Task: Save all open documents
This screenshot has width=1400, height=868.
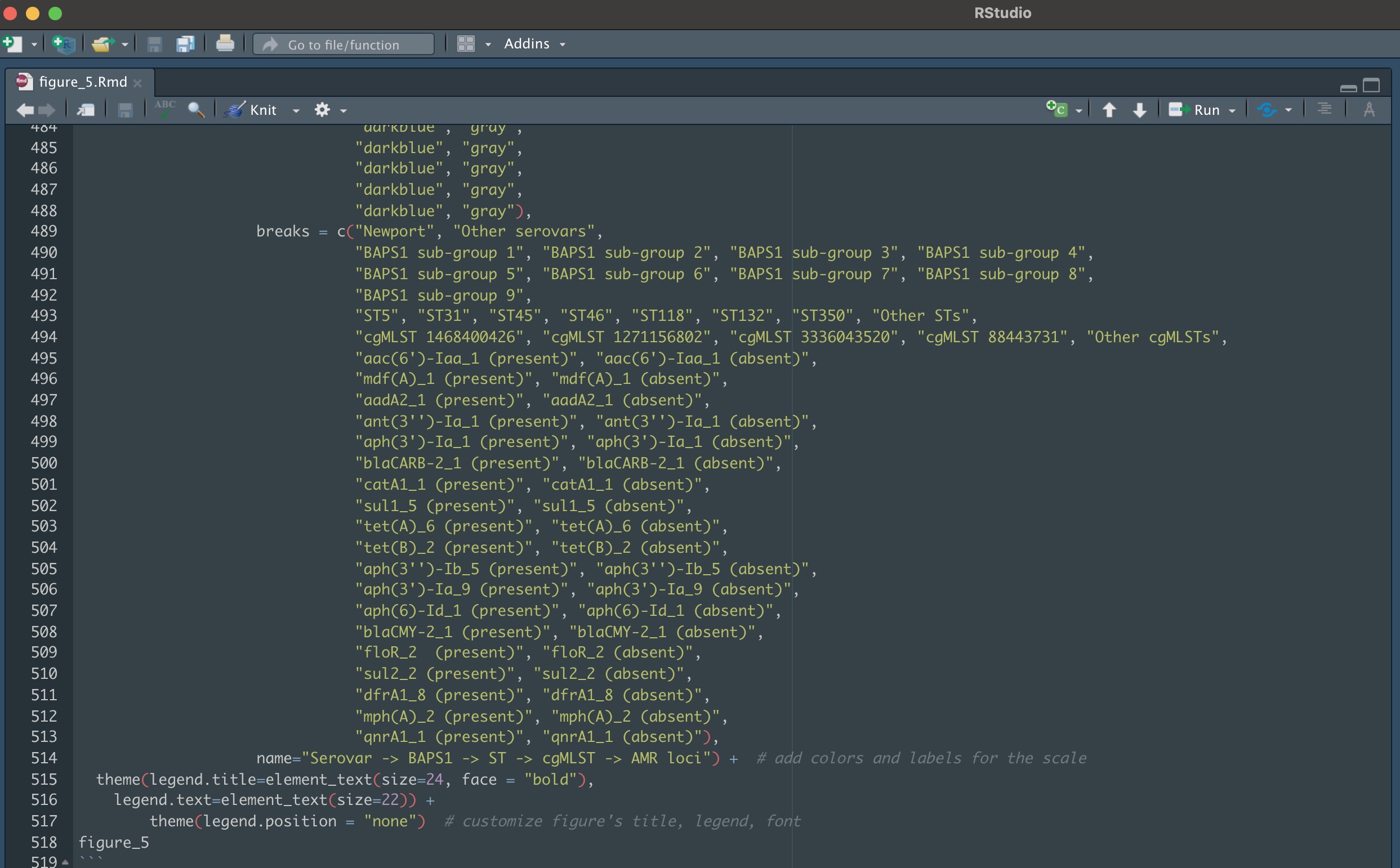Action: click(x=185, y=44)
